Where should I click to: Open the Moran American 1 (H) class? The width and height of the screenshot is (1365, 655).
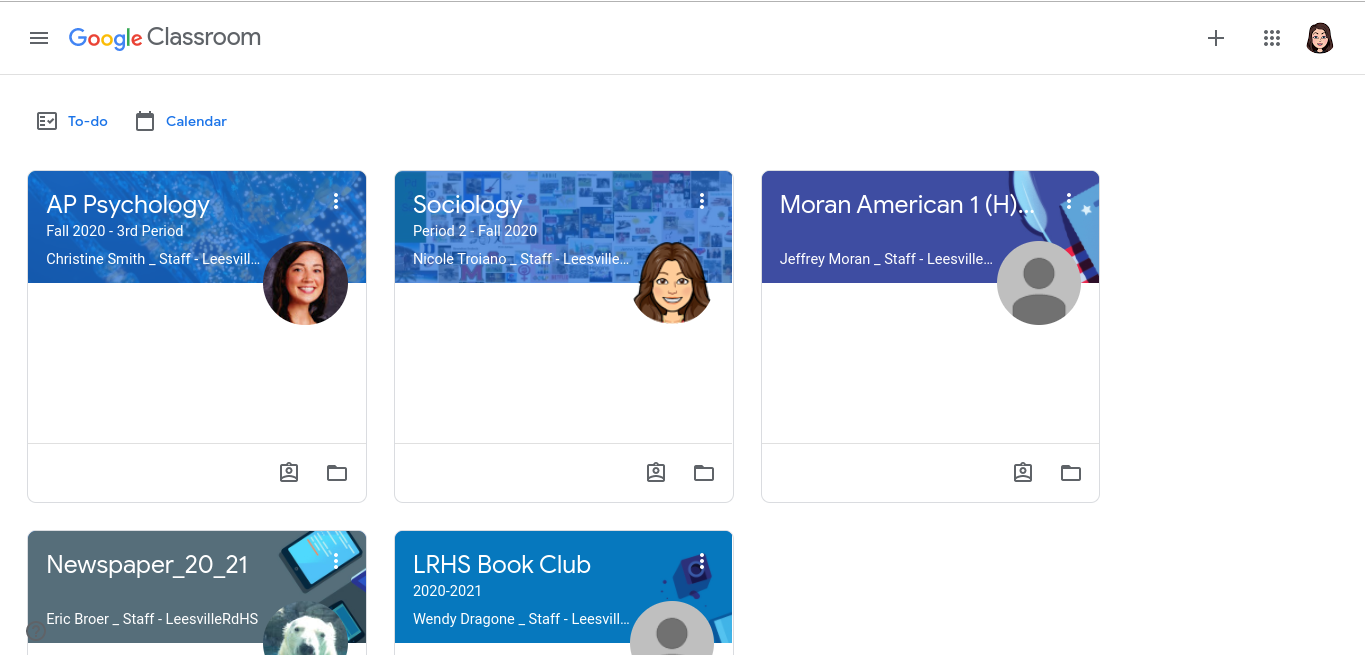(x=907, y=204)
